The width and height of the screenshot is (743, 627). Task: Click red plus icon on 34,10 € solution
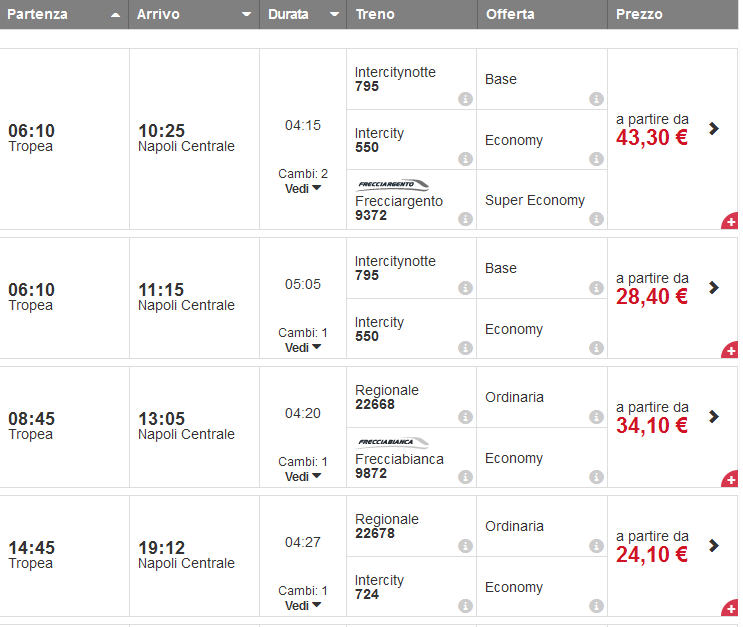730,480
